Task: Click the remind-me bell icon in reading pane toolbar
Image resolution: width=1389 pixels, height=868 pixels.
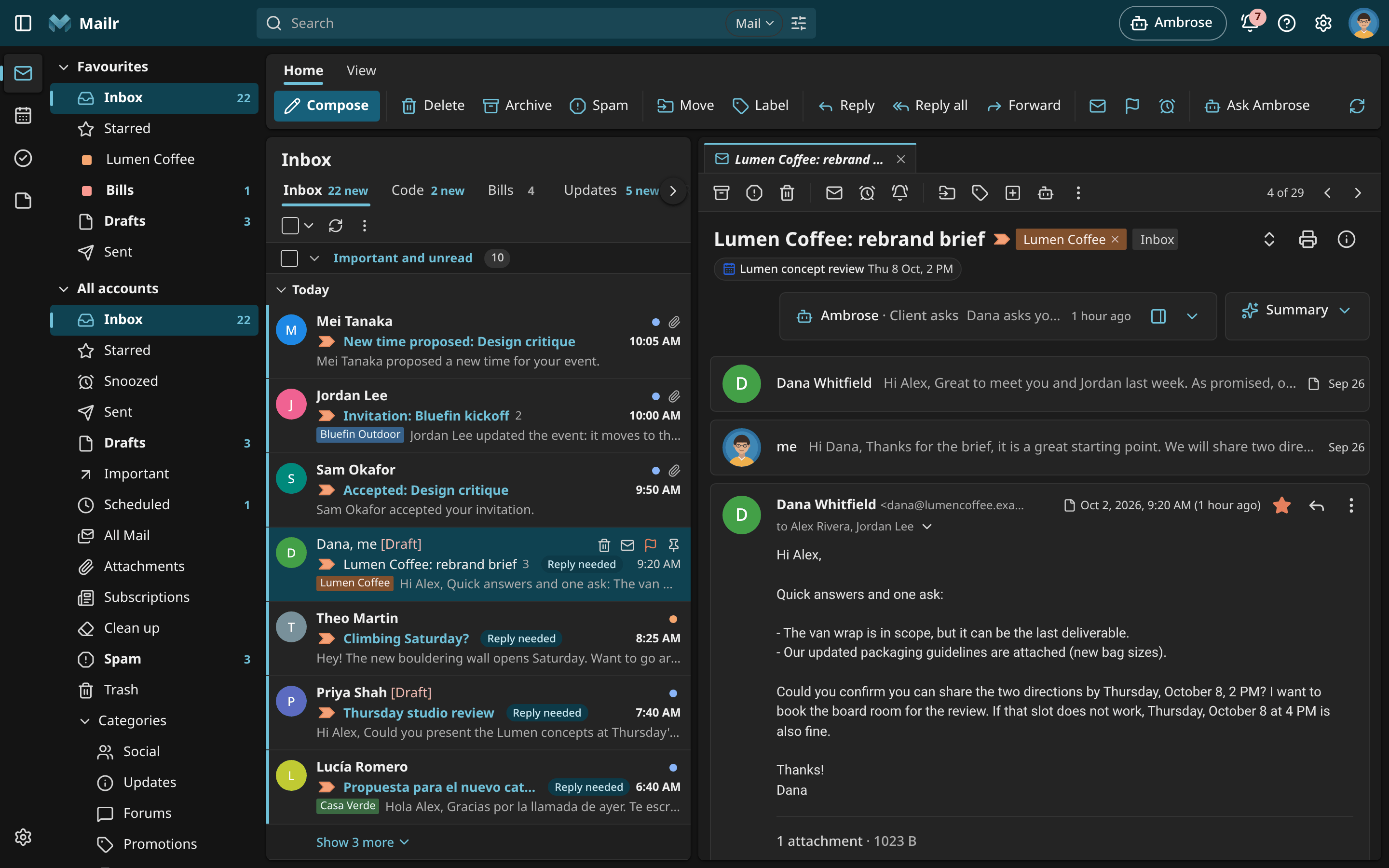Action: (900, 193)
